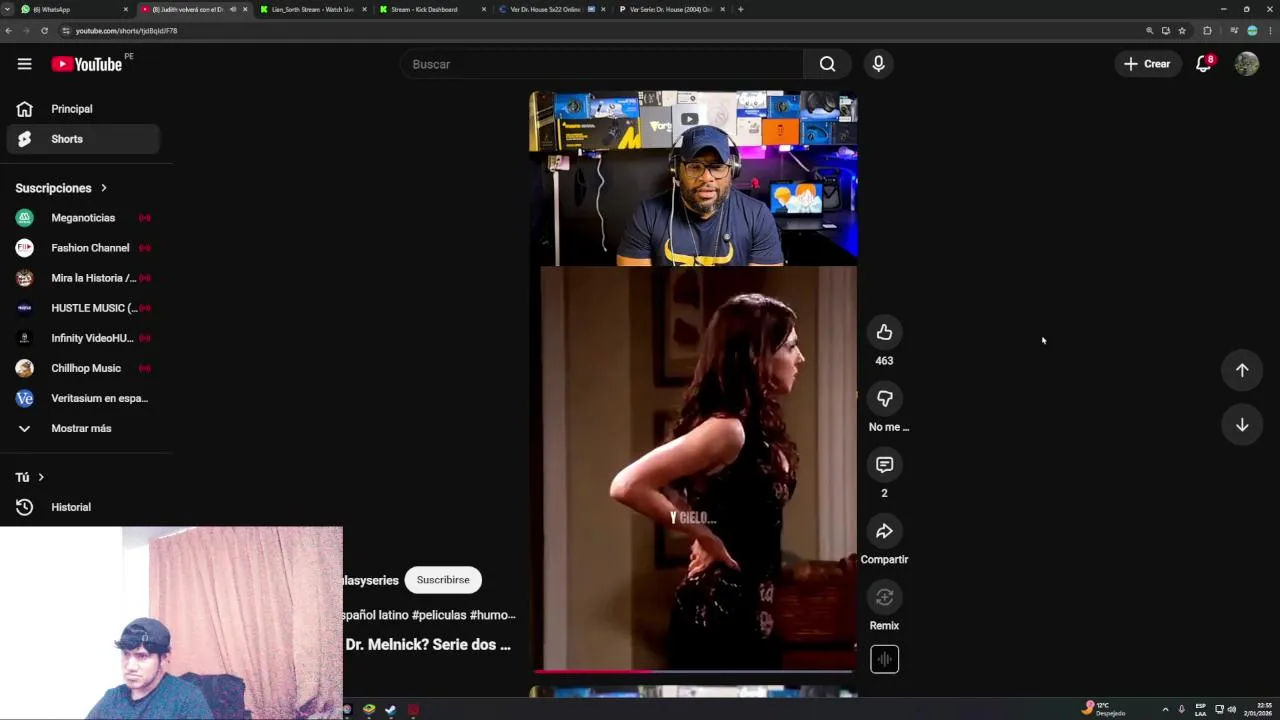Open HUSTLE MUSIC channel

point(83,308)
